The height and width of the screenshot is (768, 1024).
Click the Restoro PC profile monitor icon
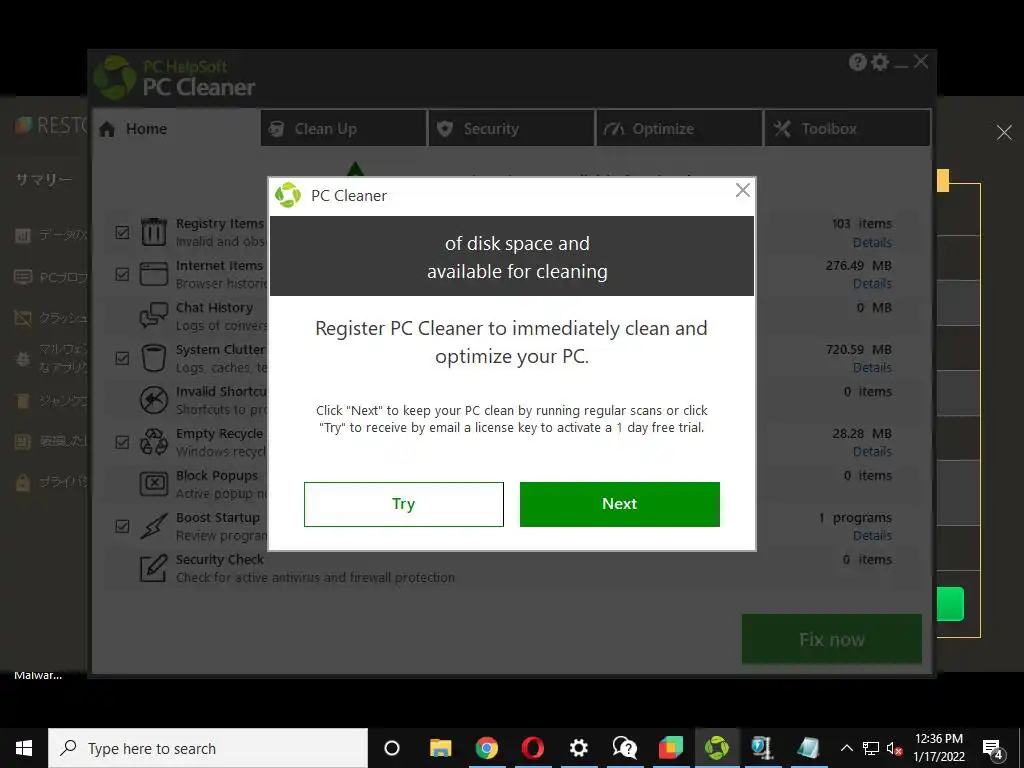tap(23, 277)
